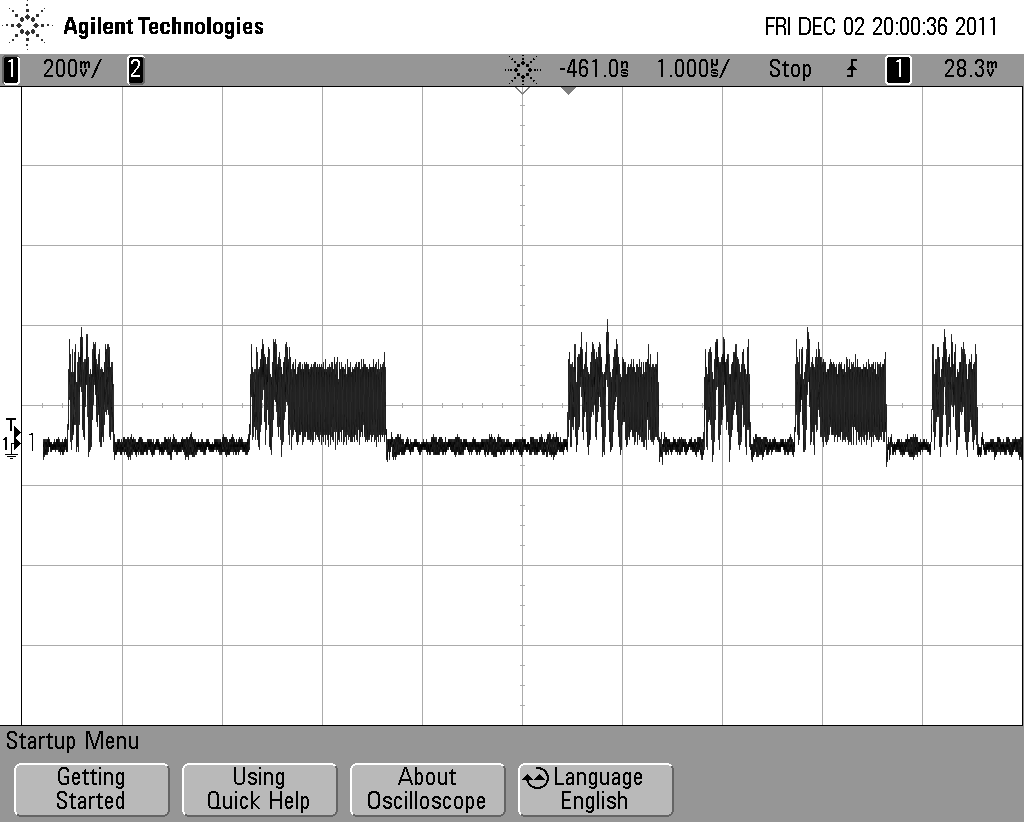Click the Language rotate knob icon
1024x822 pixels.
click(x=536, y=778)
